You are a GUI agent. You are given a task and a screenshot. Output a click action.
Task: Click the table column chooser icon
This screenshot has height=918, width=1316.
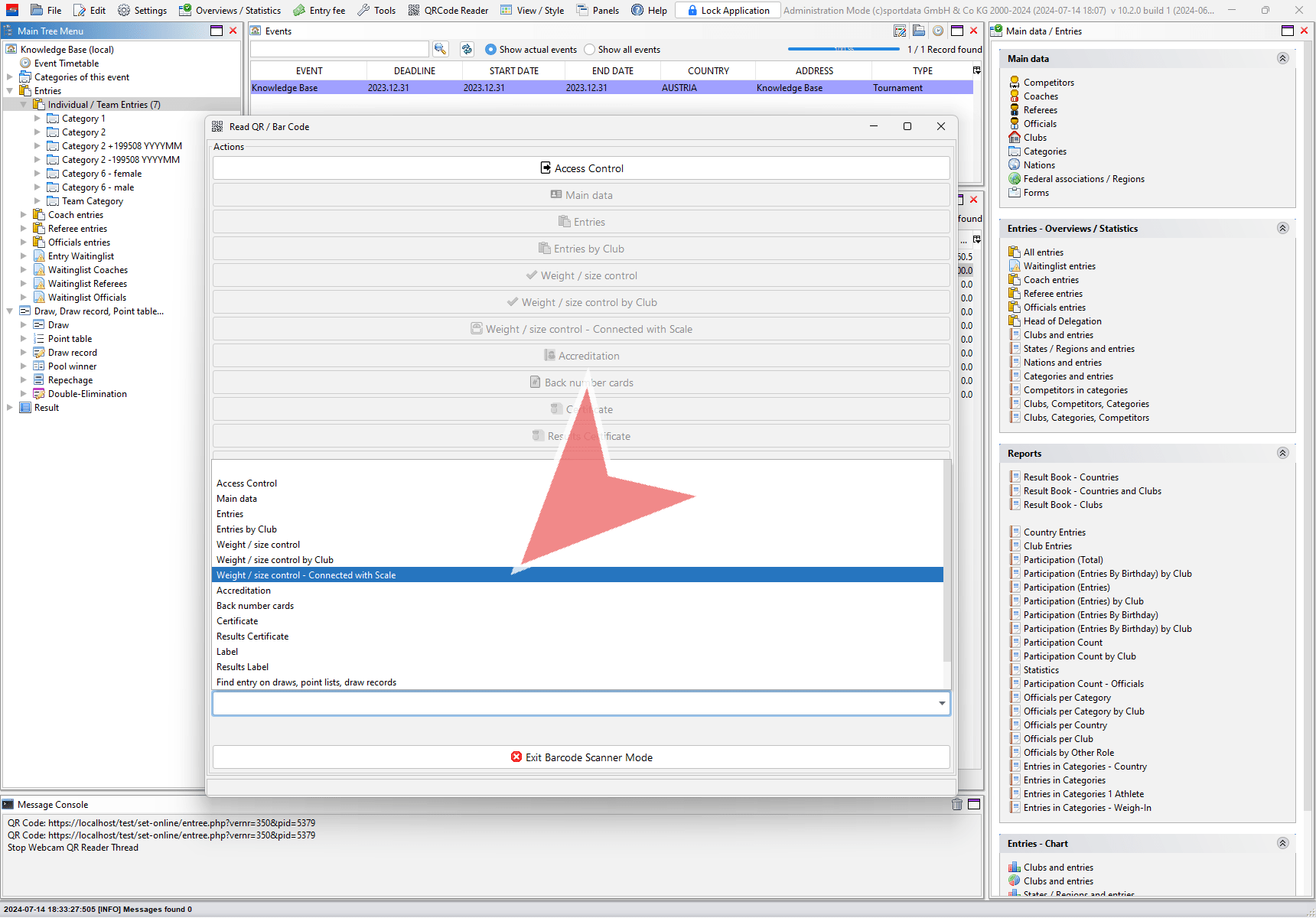976,70
